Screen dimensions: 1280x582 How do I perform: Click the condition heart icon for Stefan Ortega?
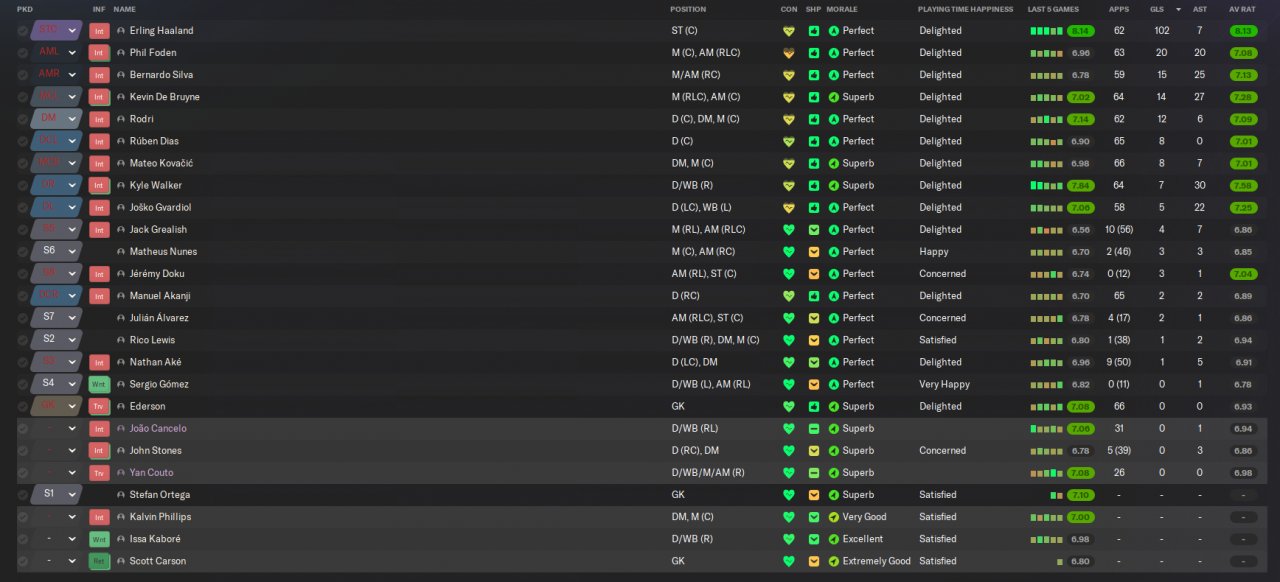788,495
